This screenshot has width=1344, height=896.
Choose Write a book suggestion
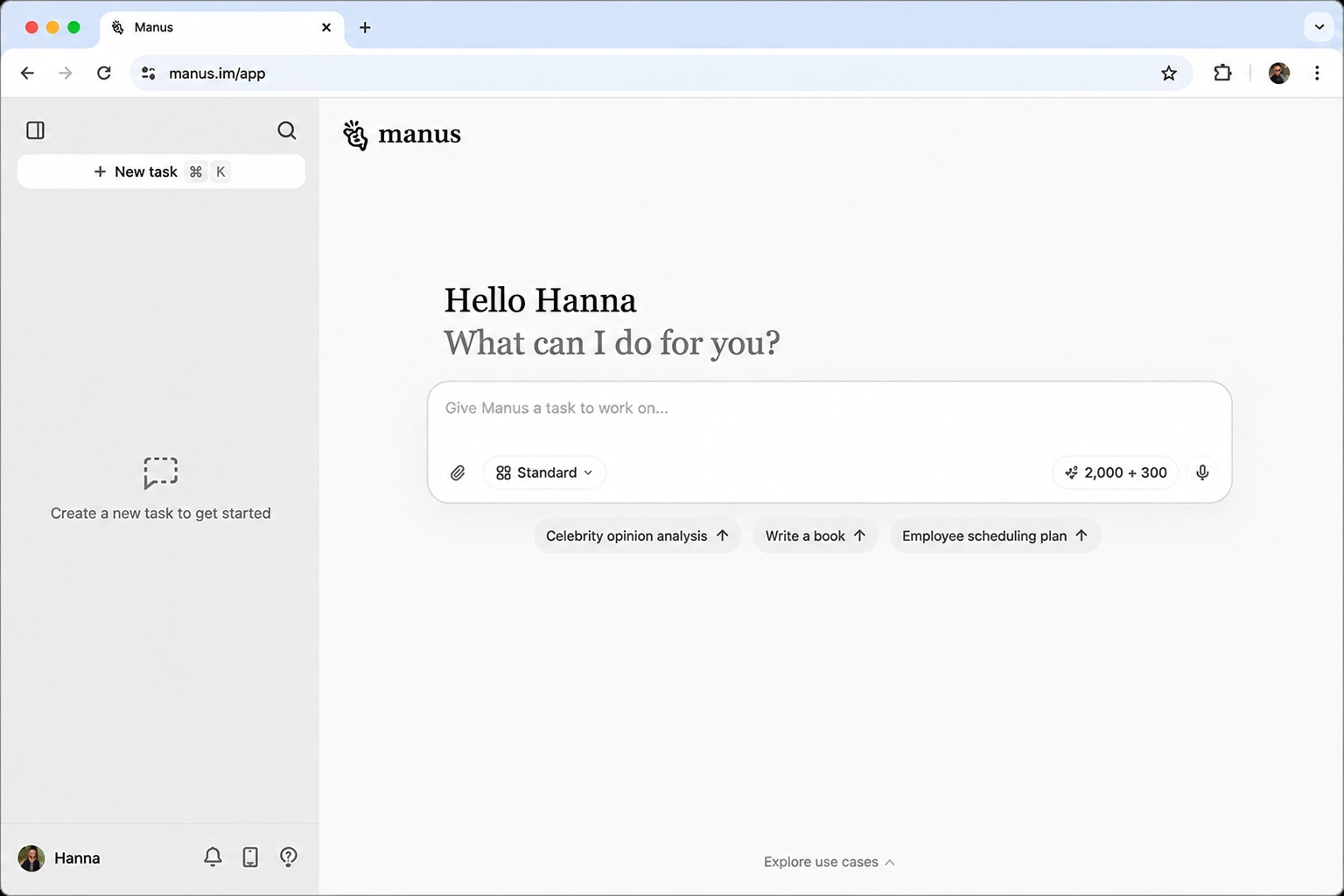(x=815, y=535)
